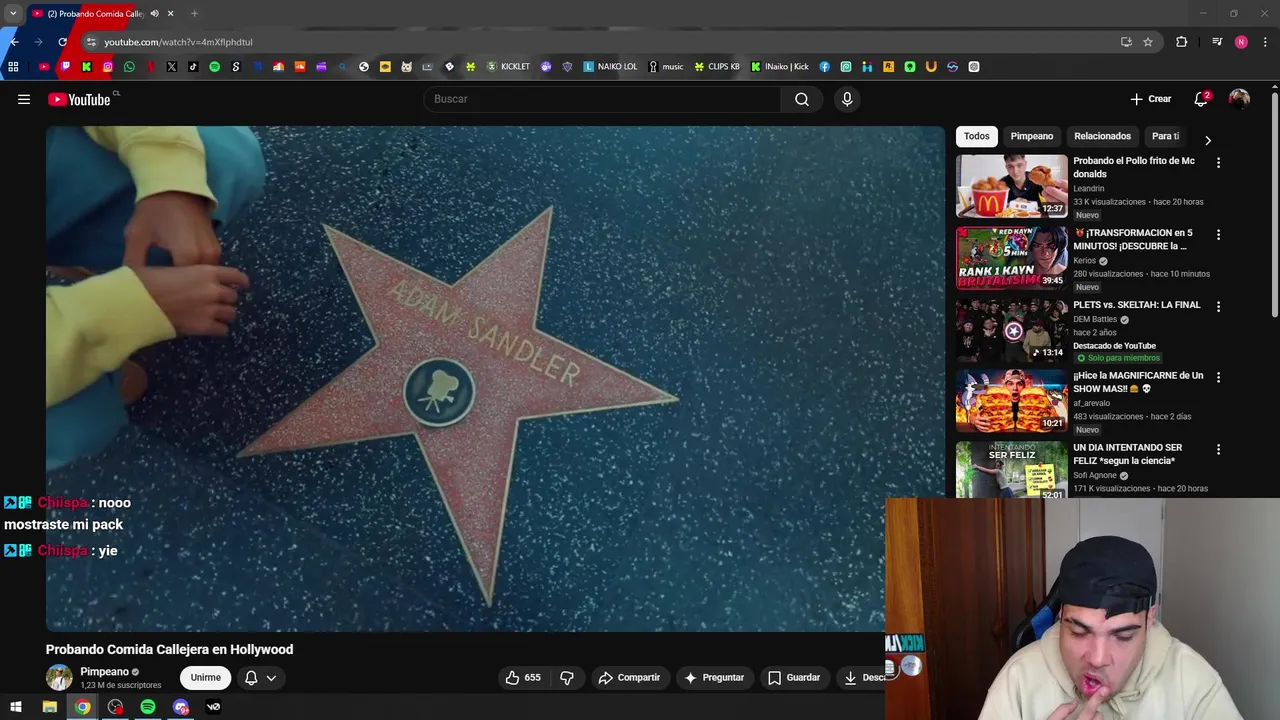Open YouTube notifications bell
1280x720 pixels.
pos(1201,99)
